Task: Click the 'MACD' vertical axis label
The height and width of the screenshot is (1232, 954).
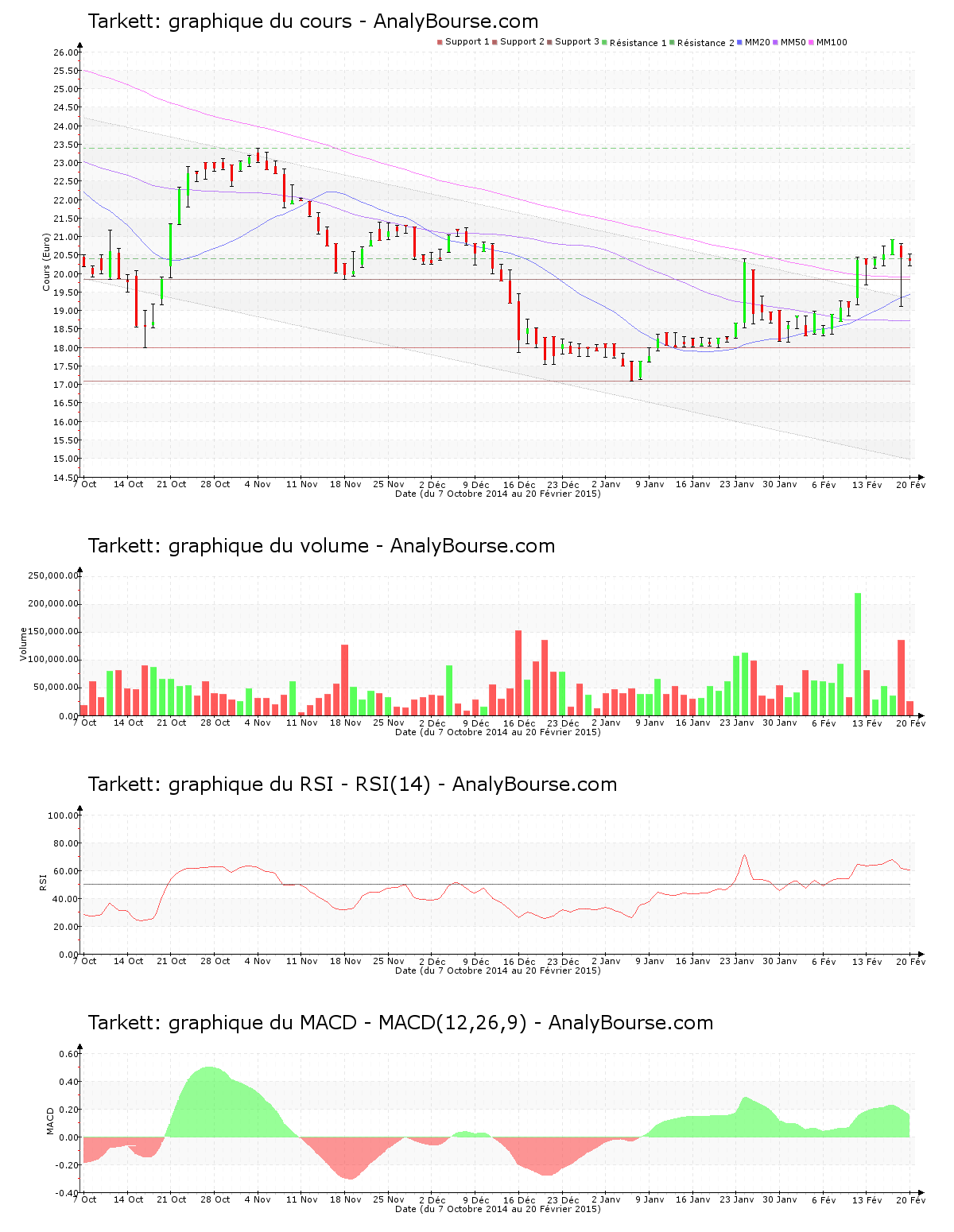Action: click(x=51, y=1121)
